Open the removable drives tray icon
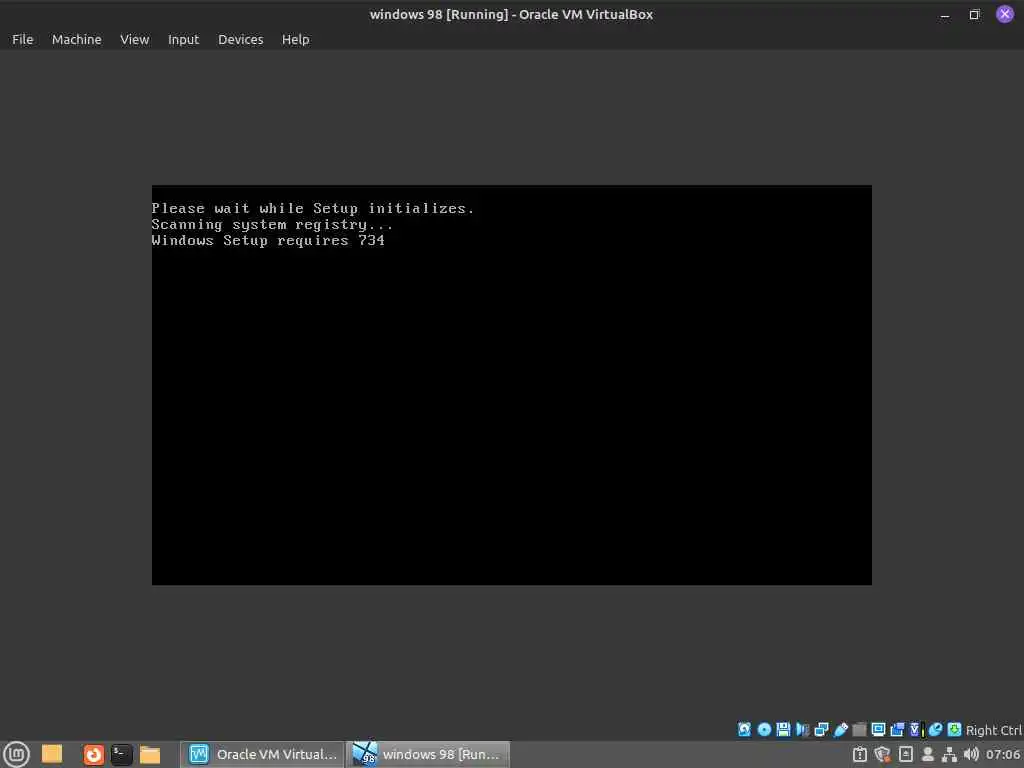Viewport: 1024px width, 768px height. (x=906, y=754)
